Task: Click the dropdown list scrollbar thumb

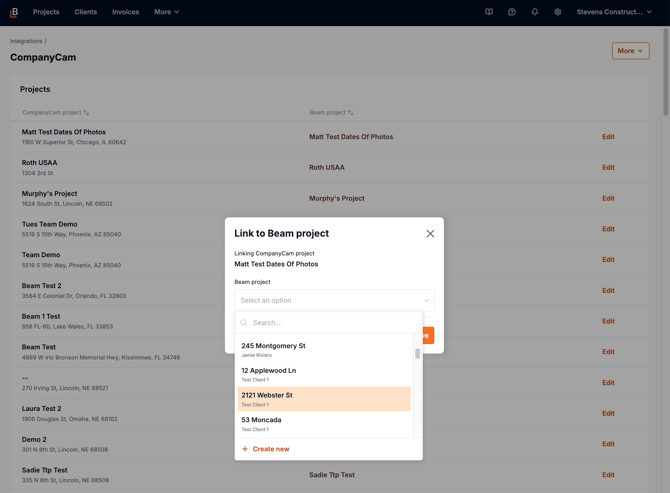Action: [417, 353]
